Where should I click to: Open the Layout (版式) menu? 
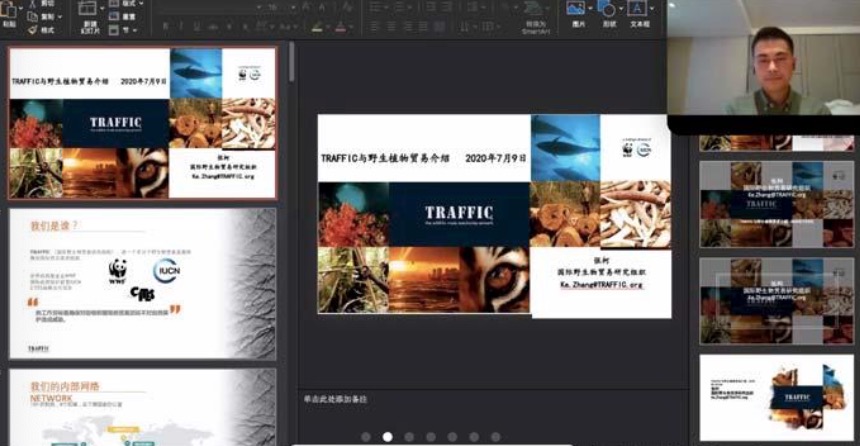tap(126, 4)
